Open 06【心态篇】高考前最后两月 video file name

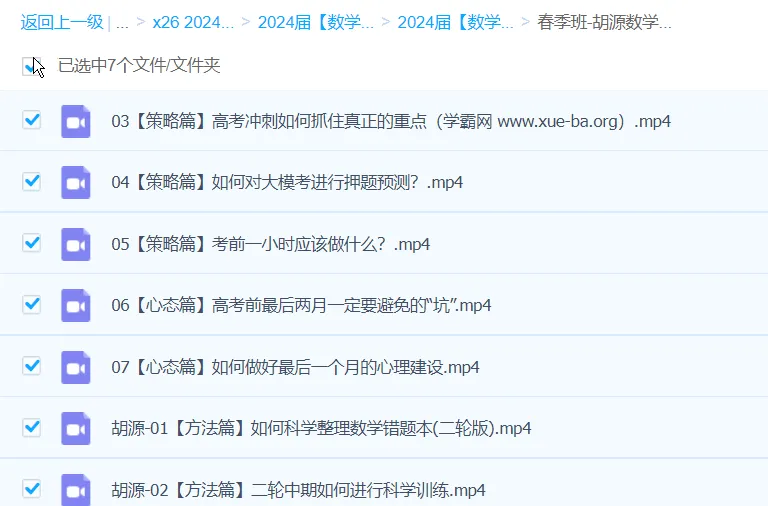click(301, 306)
